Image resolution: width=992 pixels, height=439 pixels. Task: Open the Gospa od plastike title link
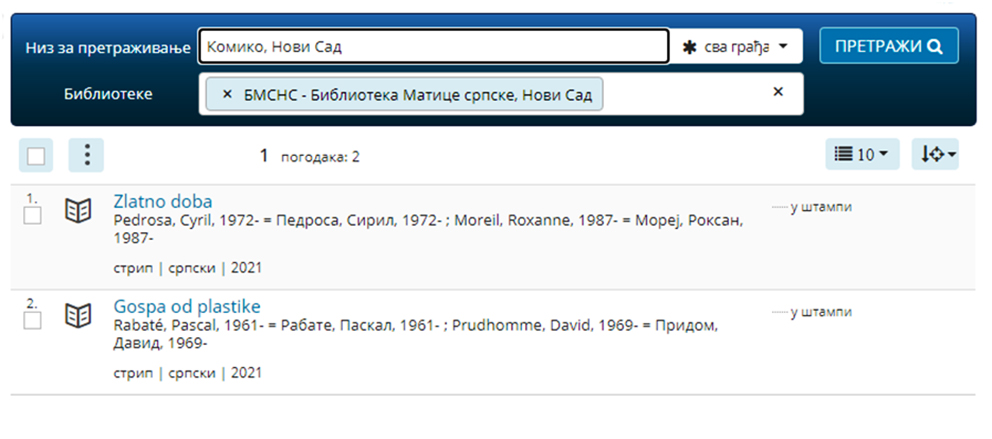click(x=187, y=307)
